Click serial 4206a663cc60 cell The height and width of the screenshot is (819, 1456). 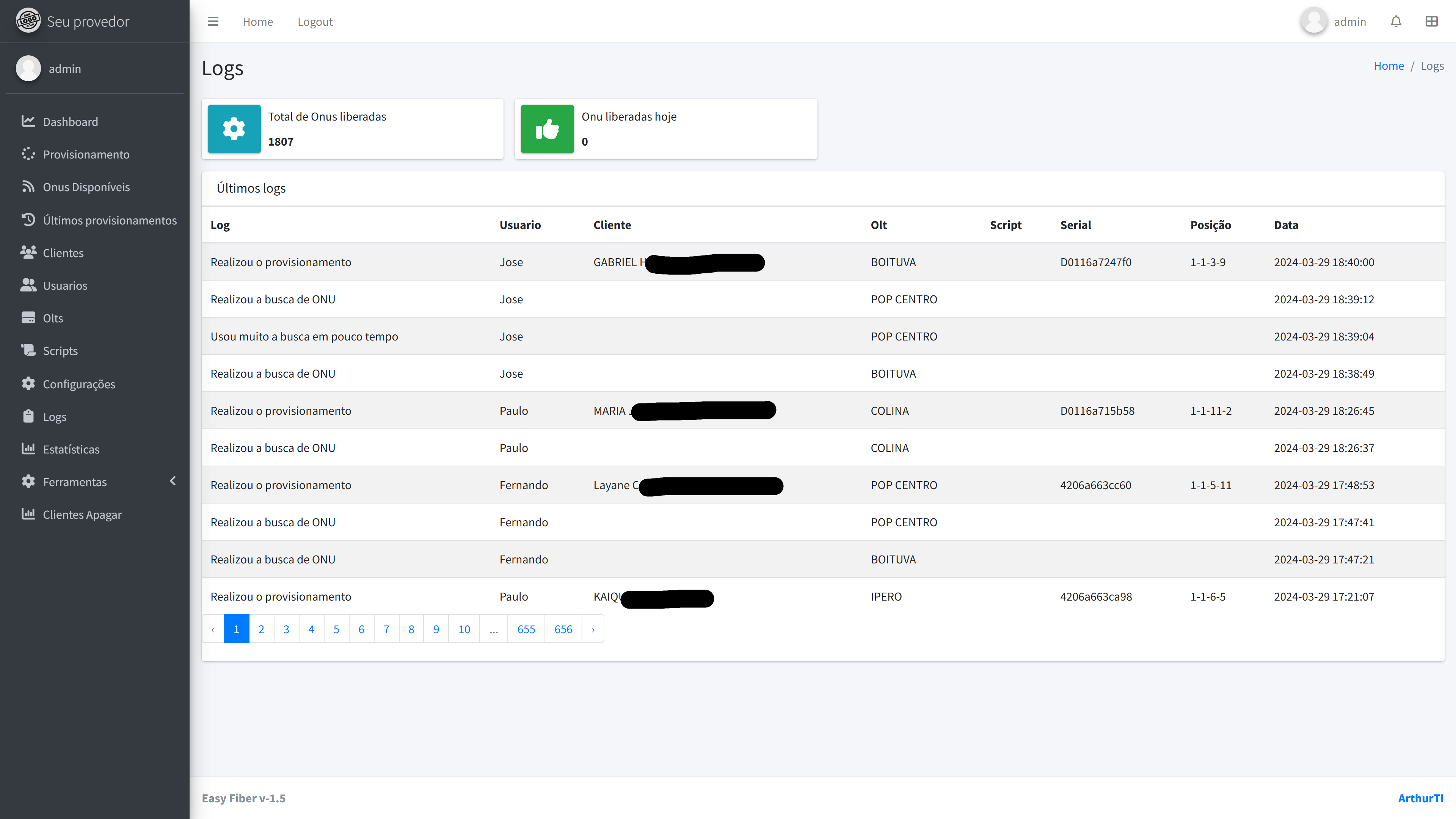pos(1095,485)
